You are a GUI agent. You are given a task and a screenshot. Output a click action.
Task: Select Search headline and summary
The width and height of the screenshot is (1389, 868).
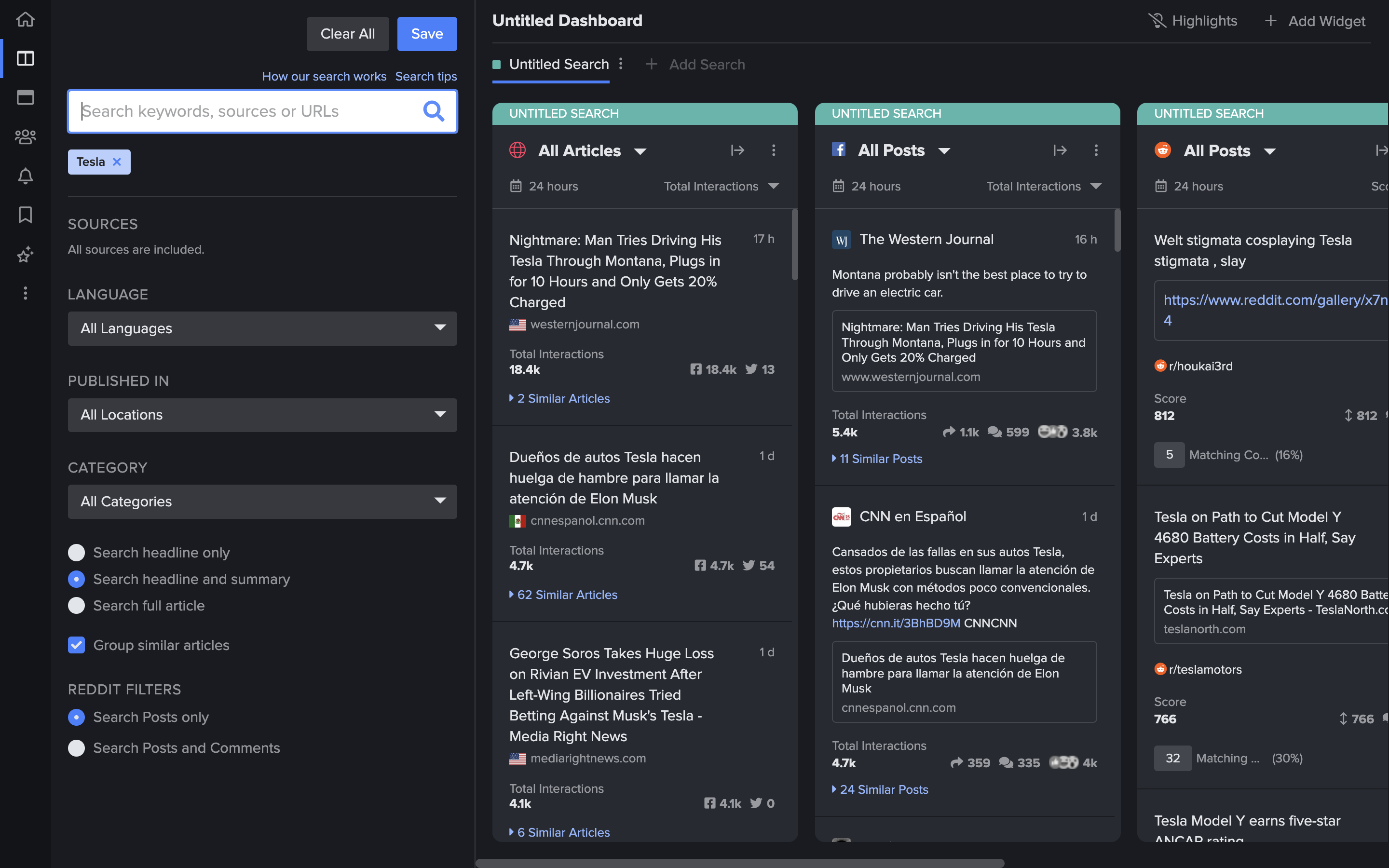(76, 579)
